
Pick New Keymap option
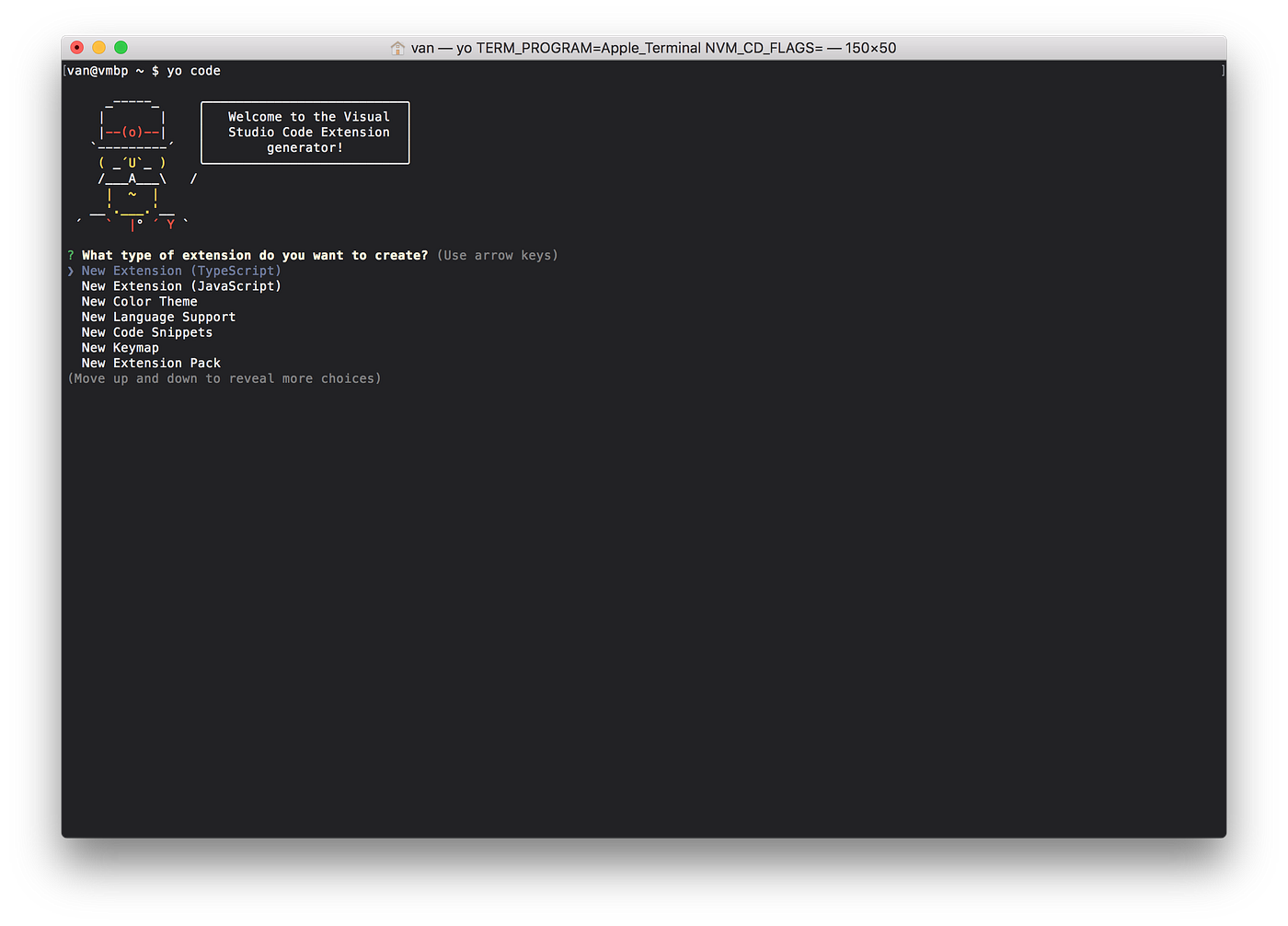coord(120,348)
